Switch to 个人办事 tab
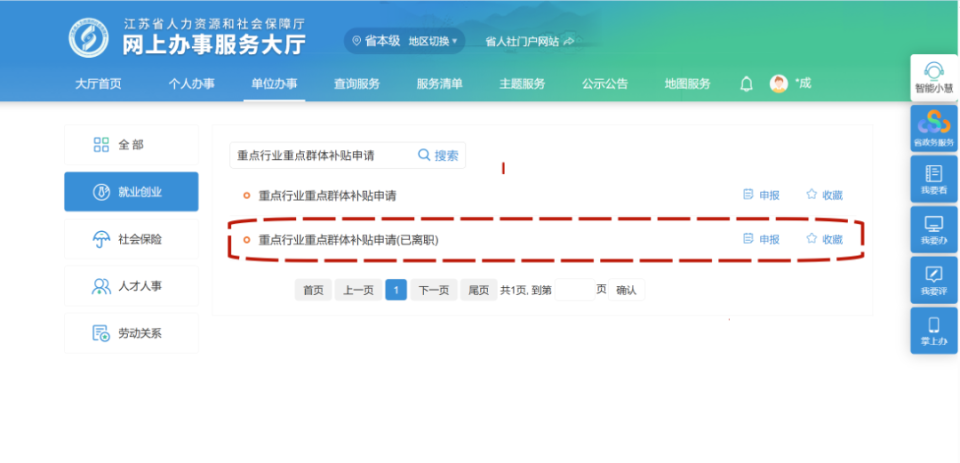The image size is (960, 463). pos(192,84)
